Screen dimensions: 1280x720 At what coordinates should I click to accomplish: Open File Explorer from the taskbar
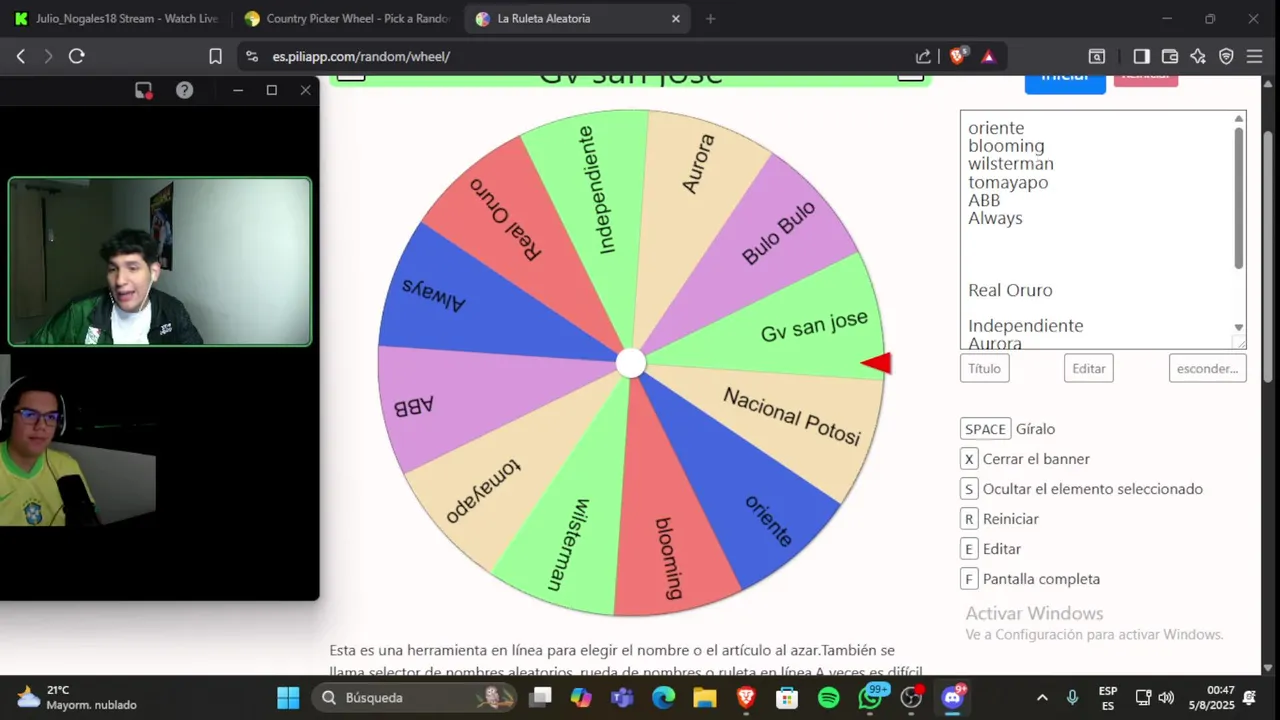point(705,697)
